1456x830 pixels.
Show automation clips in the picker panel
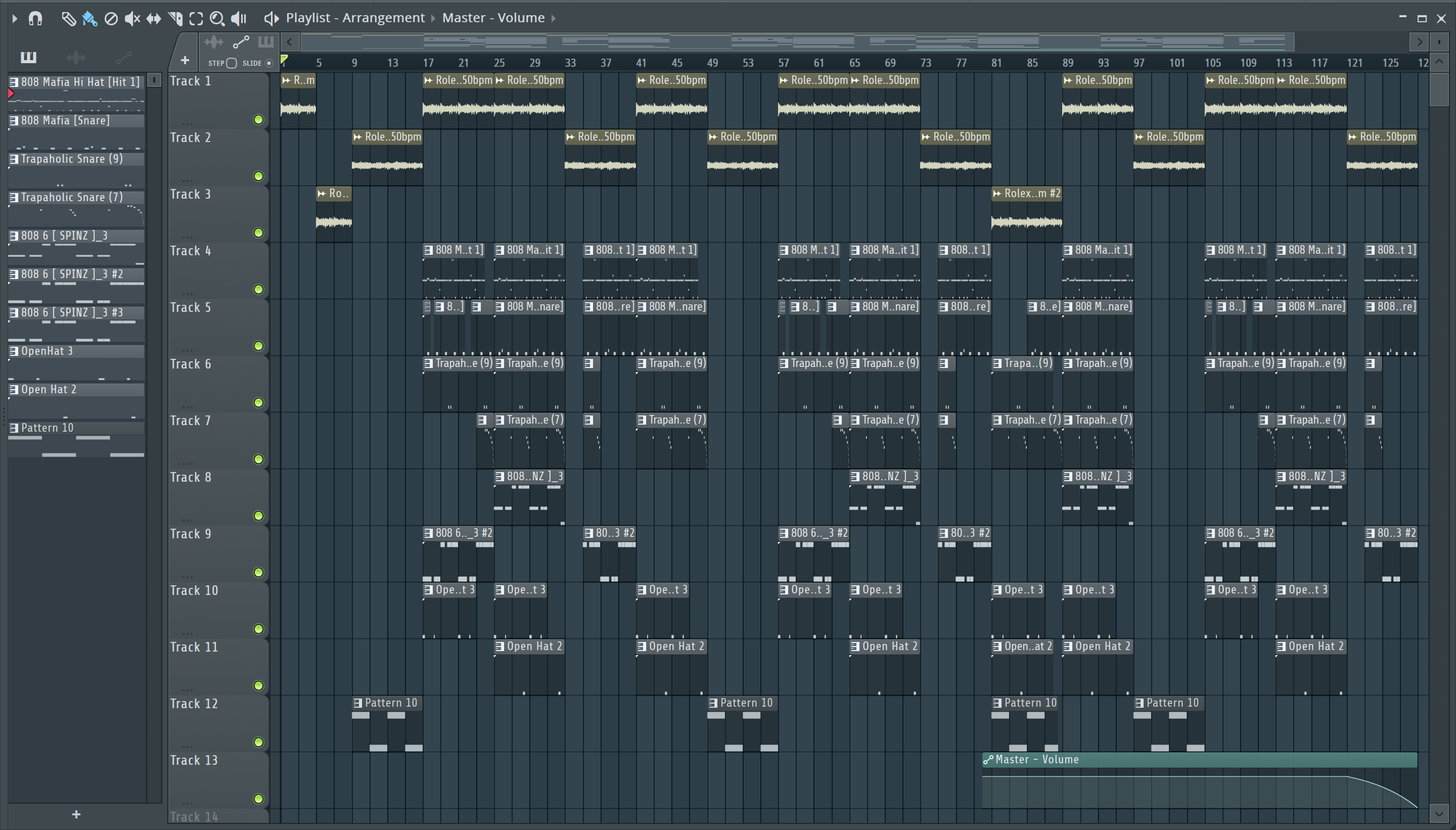[124, 57]
